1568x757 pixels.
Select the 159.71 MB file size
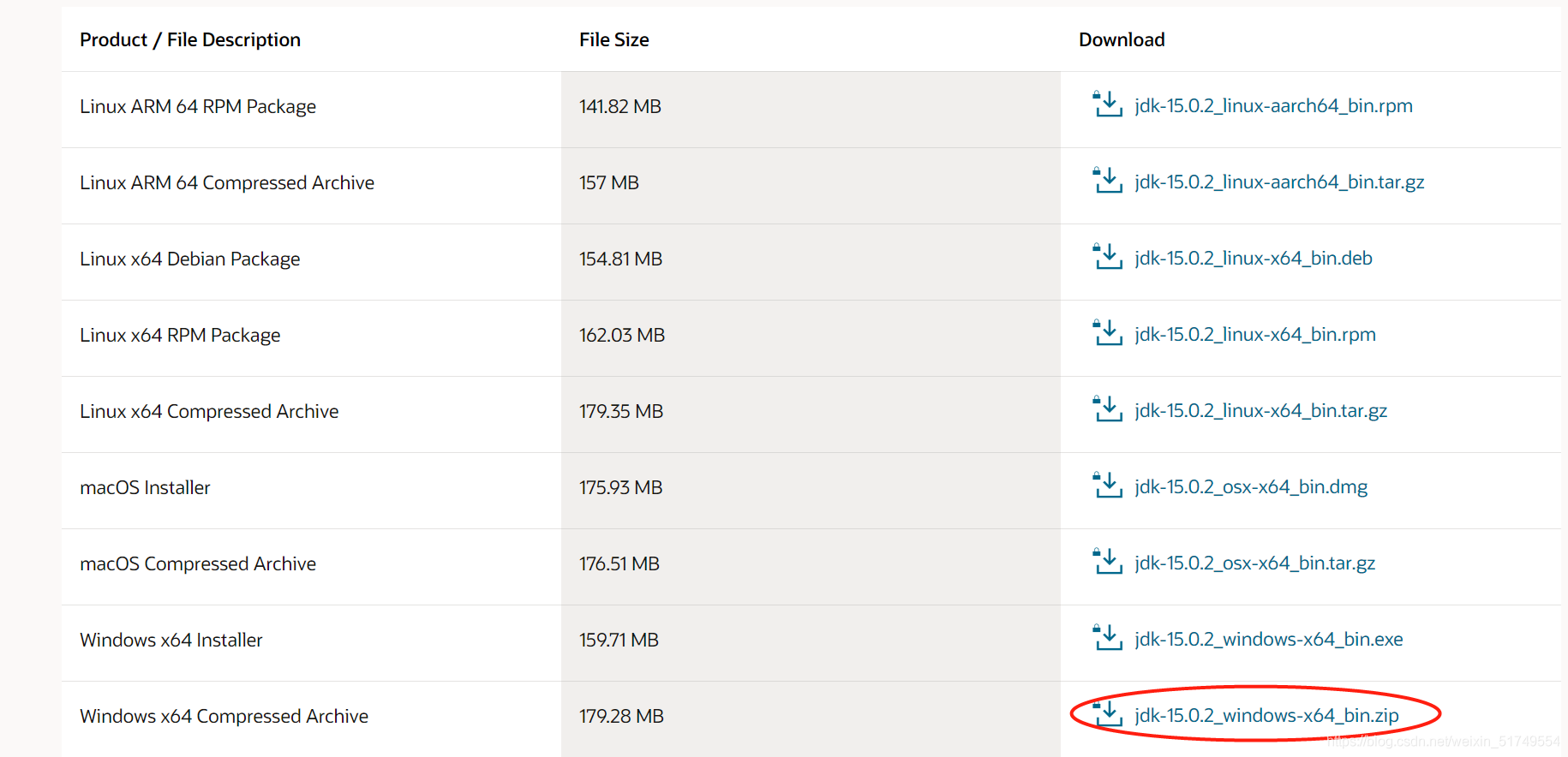619,641
